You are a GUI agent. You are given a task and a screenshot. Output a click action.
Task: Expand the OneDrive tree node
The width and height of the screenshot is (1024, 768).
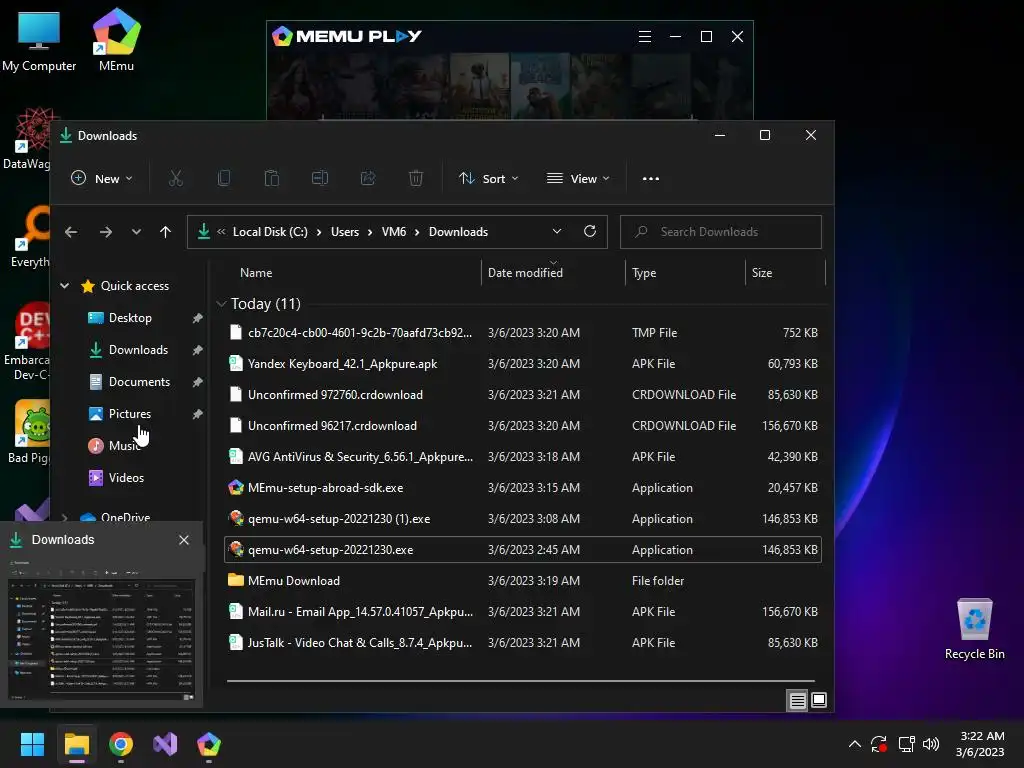(65, 517)
